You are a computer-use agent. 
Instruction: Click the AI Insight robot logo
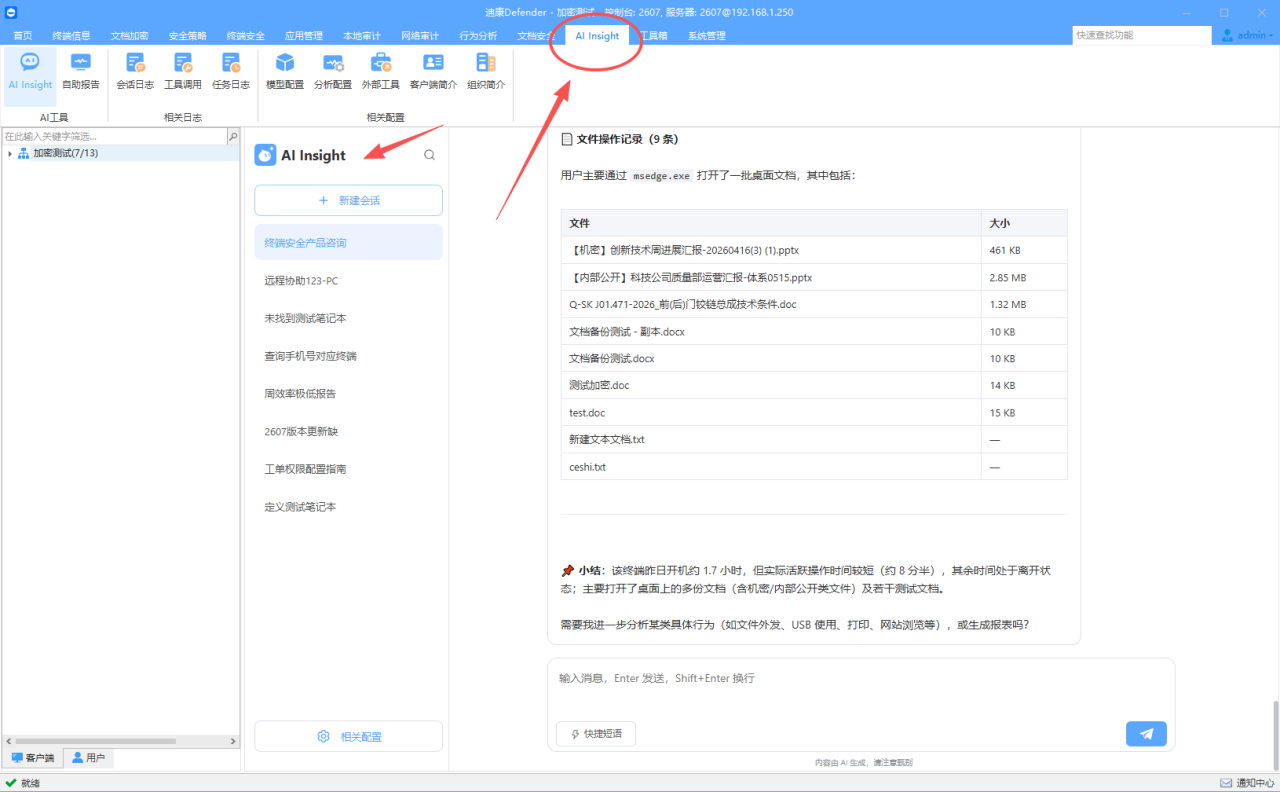pos(265,155)
